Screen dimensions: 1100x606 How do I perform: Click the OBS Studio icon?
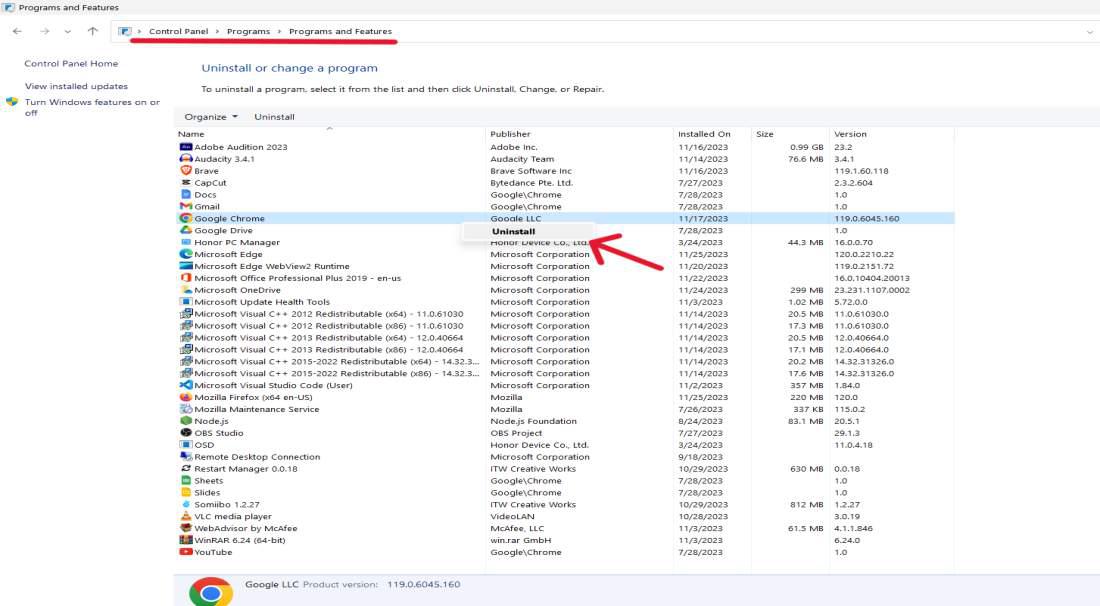(186, 433)
